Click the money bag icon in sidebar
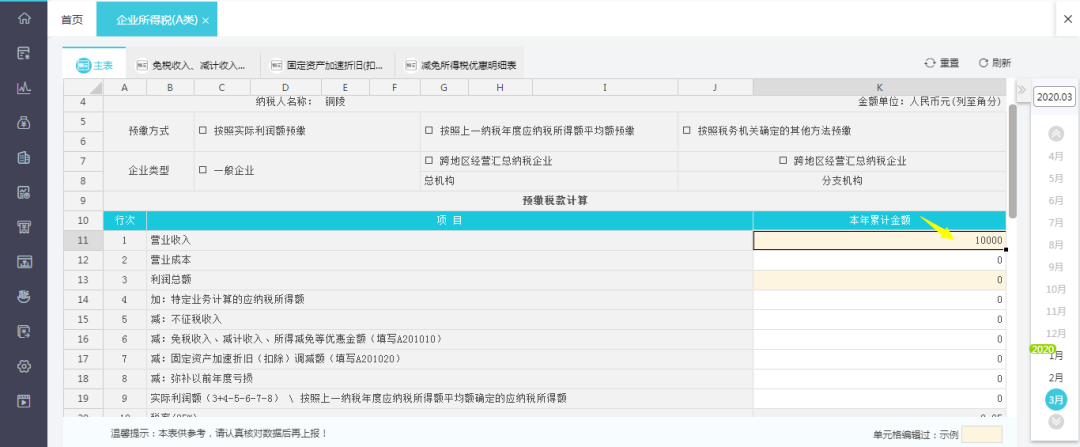The image size is (1080, 447). pos(24,122)
